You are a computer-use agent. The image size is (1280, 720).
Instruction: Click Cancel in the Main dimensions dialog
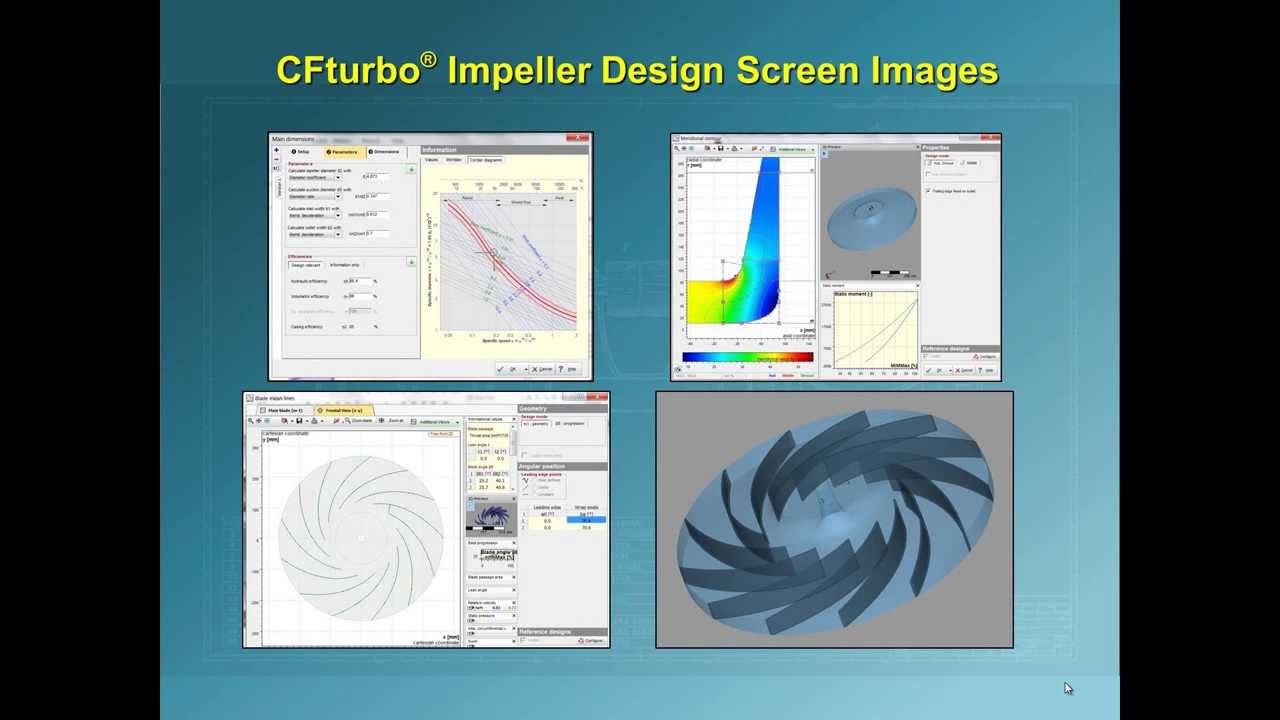click(542, 369)
